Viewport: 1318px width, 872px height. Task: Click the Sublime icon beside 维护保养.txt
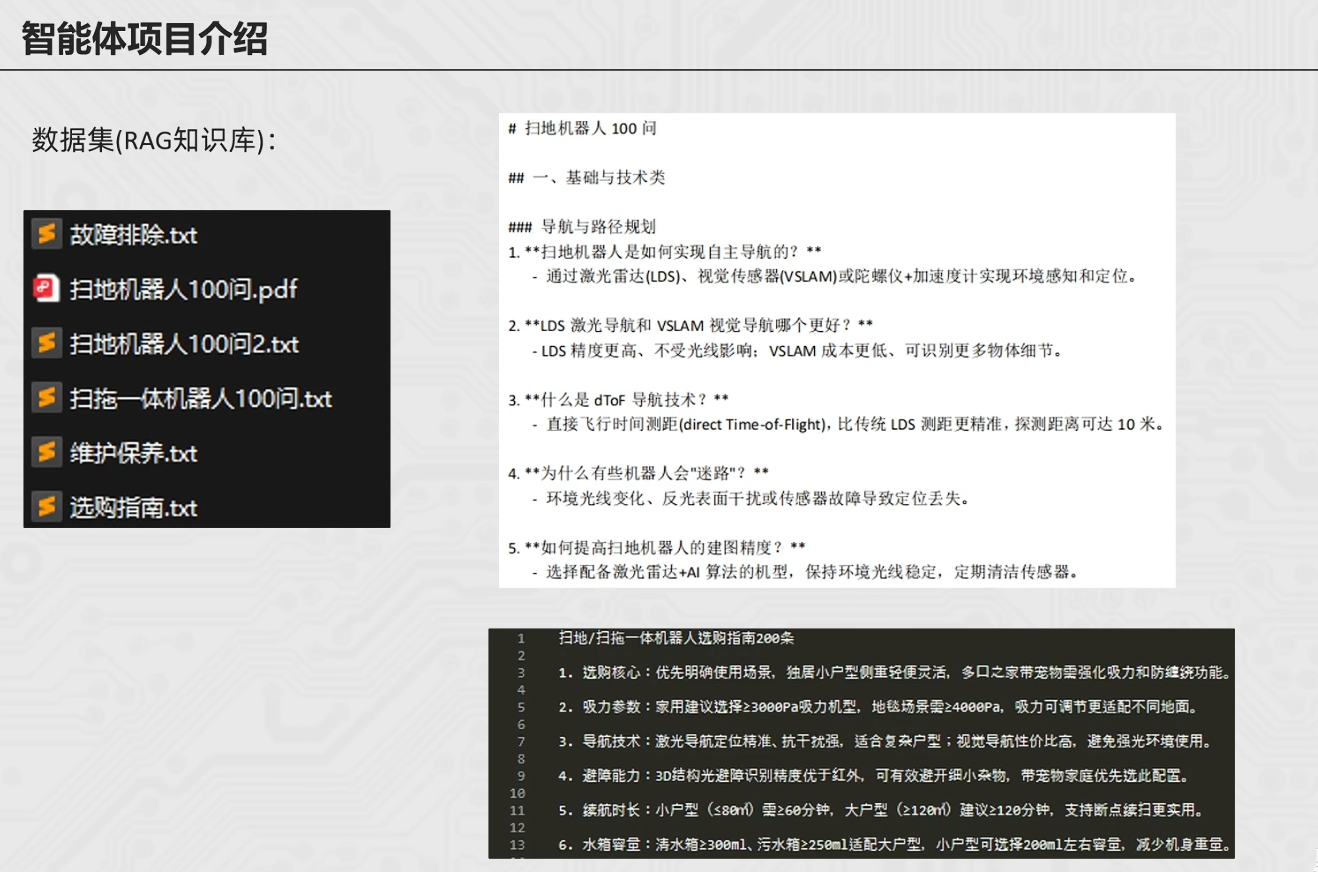(x=45, y=453)
